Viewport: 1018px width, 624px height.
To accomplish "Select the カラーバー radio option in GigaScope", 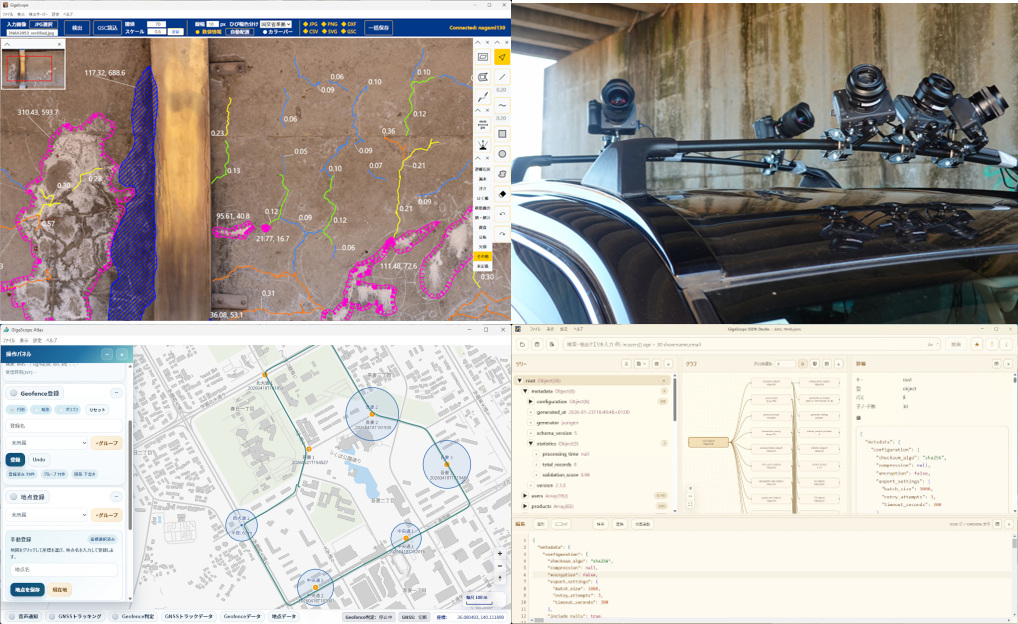I will coord(278,31).
